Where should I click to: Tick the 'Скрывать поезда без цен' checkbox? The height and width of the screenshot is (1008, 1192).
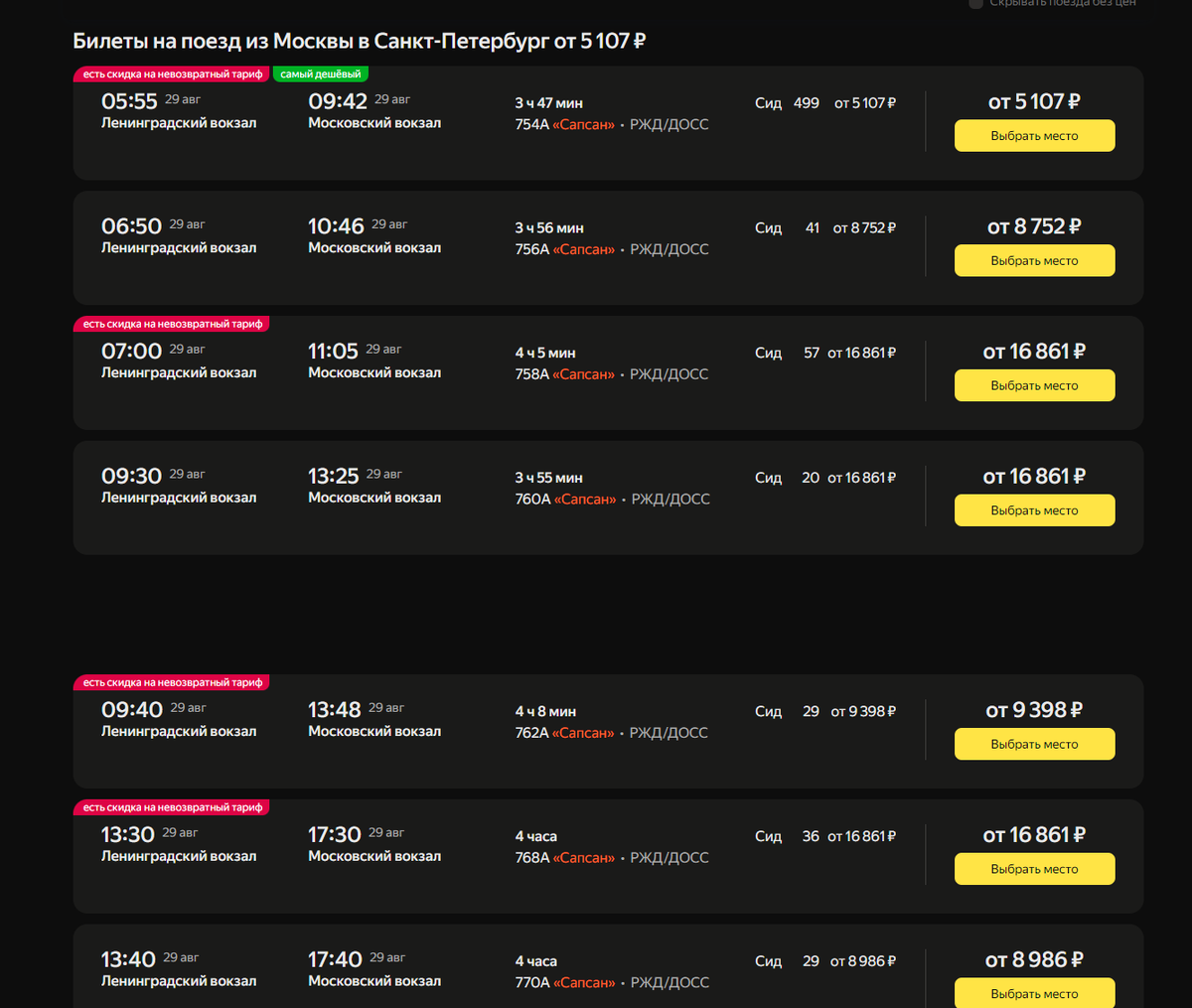[x=976, y=3]
